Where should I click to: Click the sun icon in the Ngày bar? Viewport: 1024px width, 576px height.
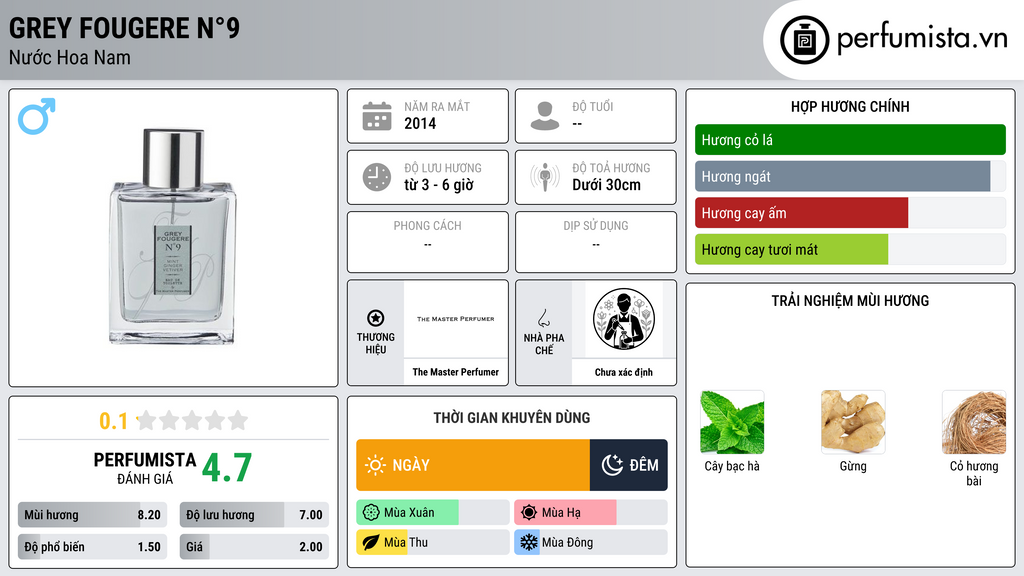(376, 465)
